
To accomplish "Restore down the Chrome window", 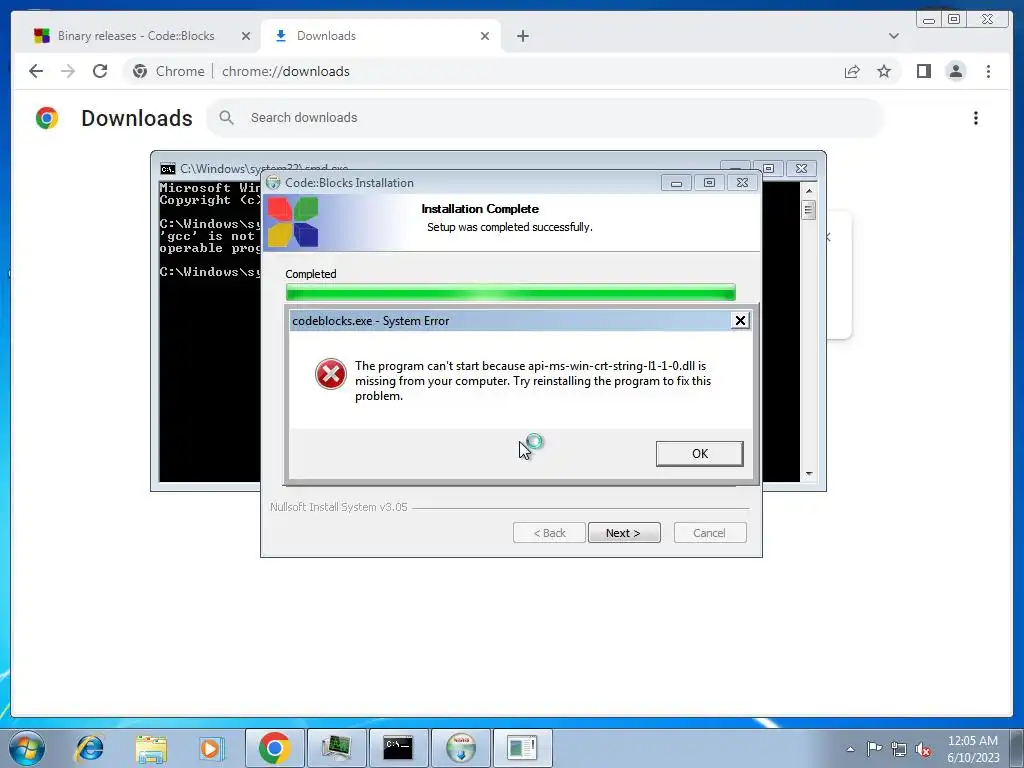I will tap(953, 20).
